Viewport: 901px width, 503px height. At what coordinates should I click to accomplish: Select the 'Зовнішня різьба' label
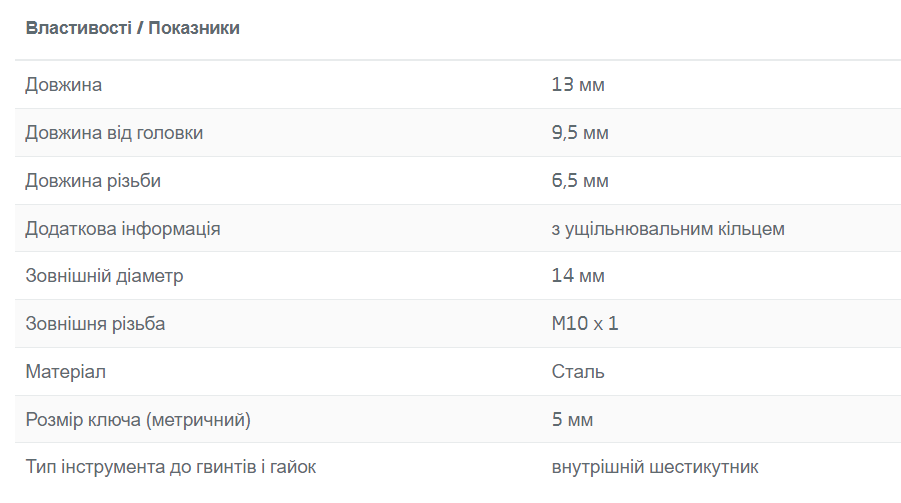pos(95,324)
